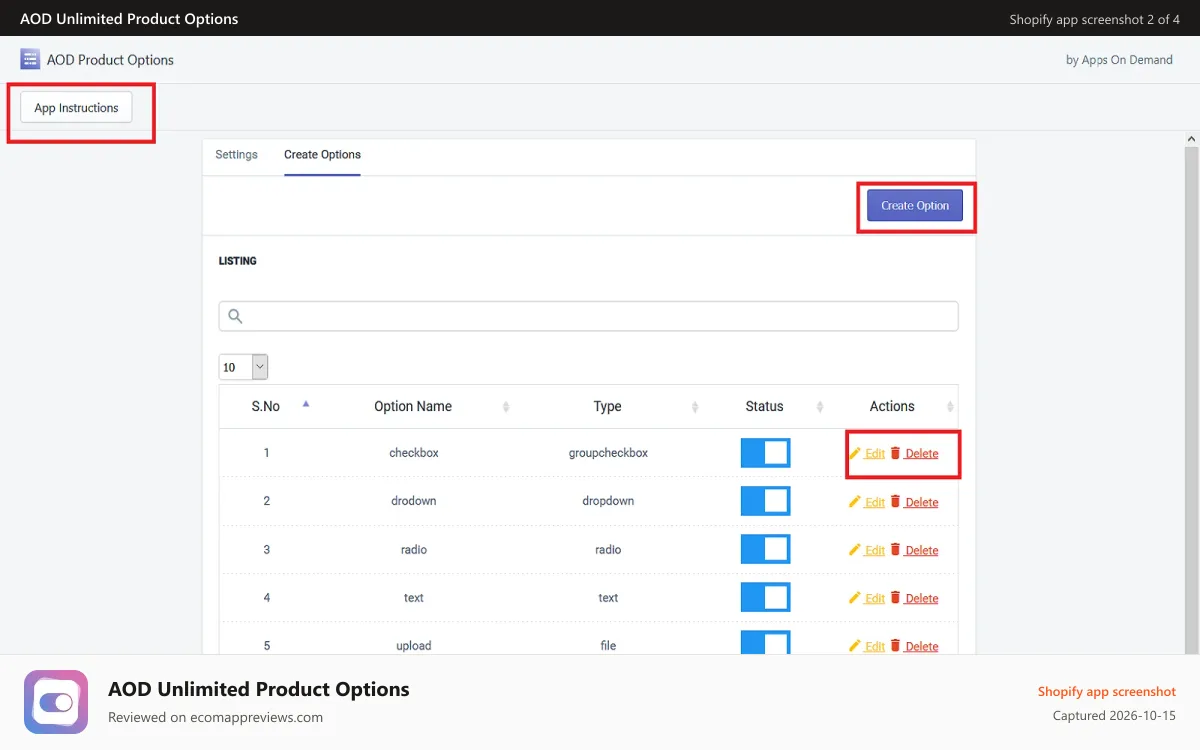The width and height of the screenshot is (1200, 750).
Task: Toggle status switch for drodown option
Action: (x=765, y=501)
